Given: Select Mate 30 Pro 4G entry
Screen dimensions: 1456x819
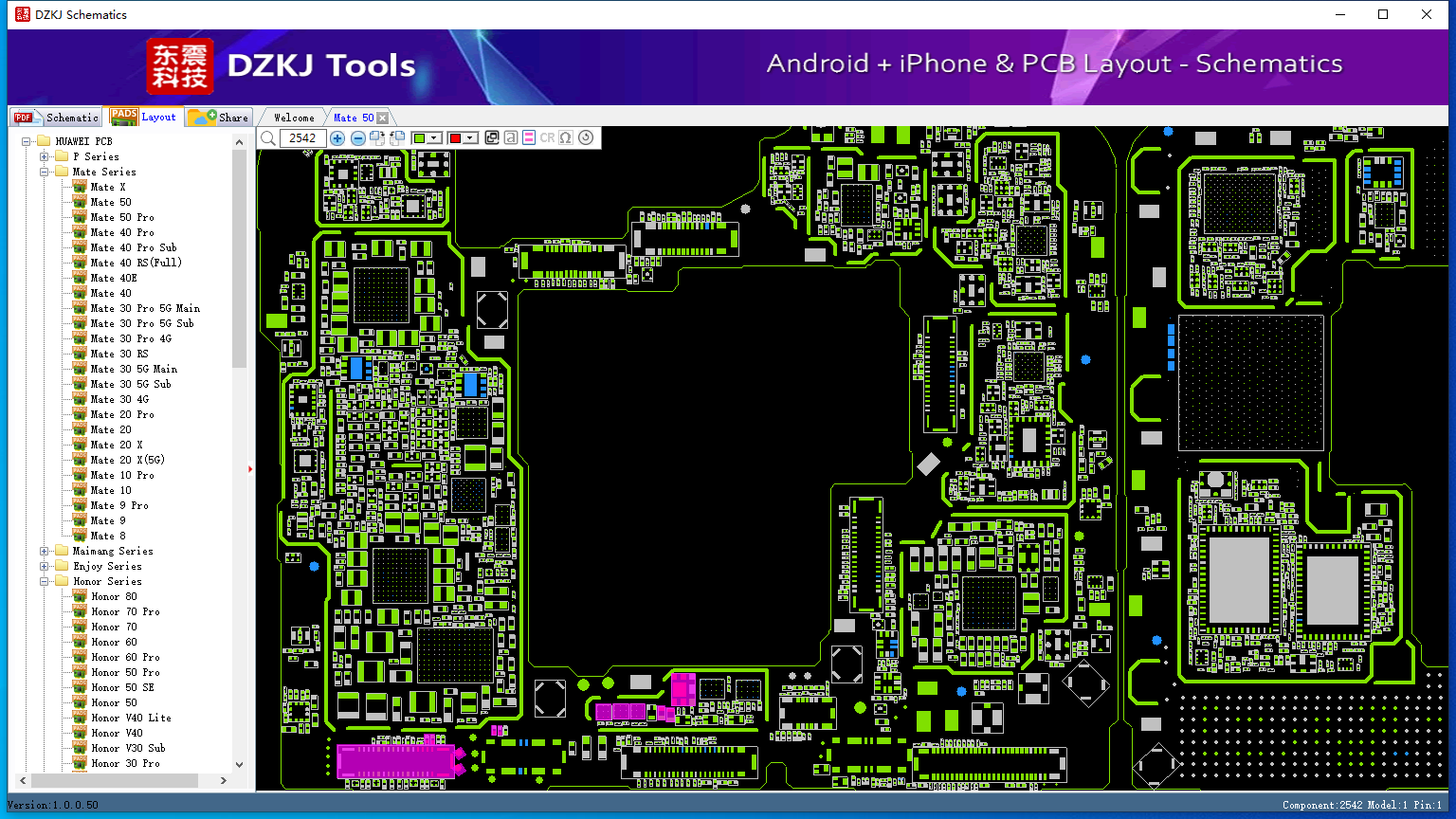Looking at the screenshot, I should [131, 338].
